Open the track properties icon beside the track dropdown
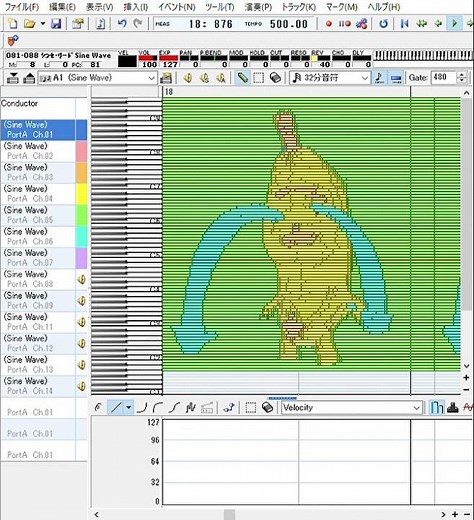The height and width of the screenshot is (520, 474). [x=166, y=78]
